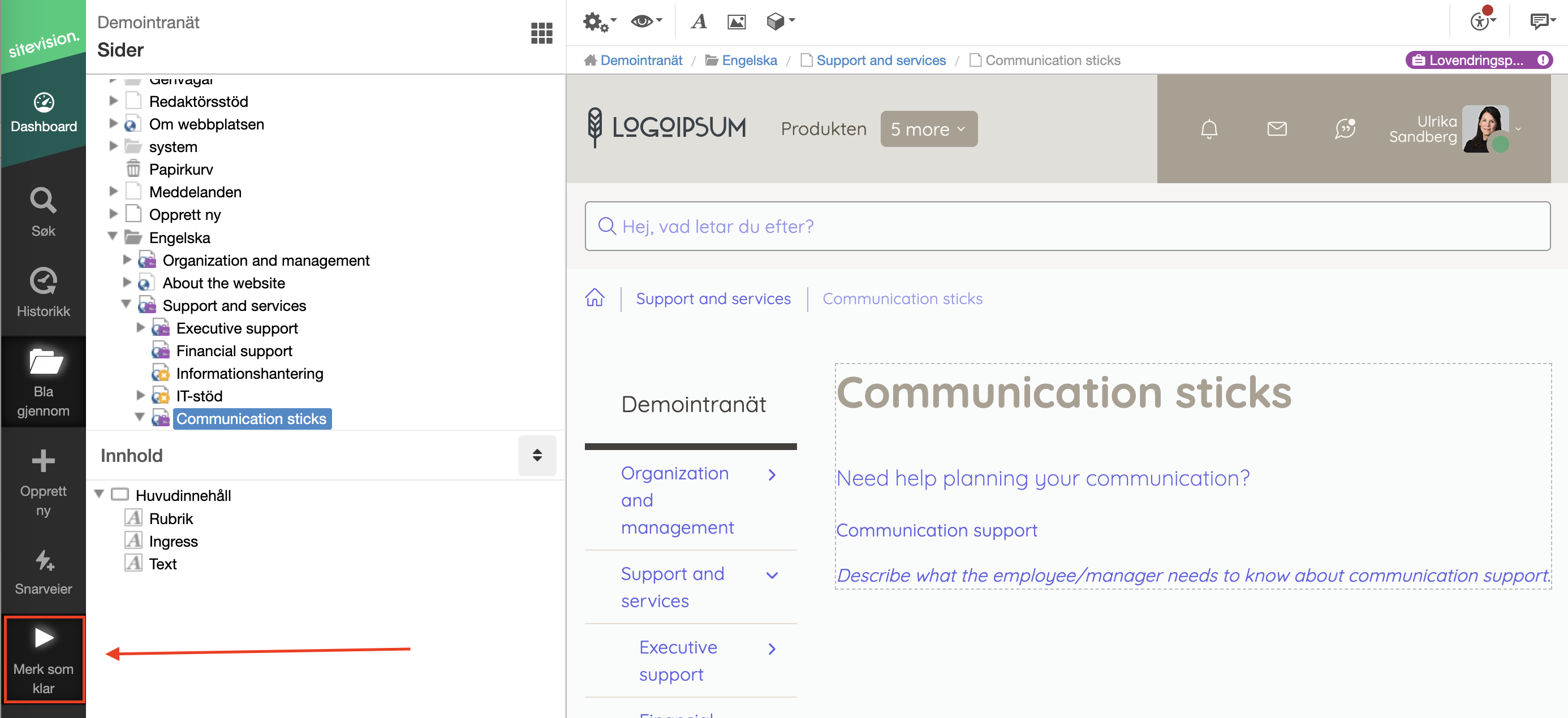Click Engelska in the top breadcrumb
Screen dimensions: 1568x718
(x=749, y=60)
